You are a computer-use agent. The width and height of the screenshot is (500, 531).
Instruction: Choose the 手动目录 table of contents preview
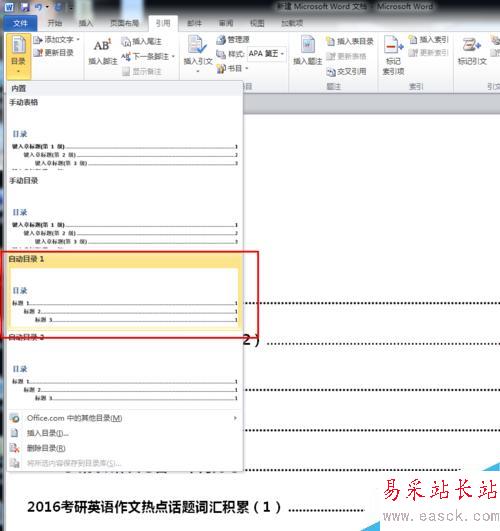coord(125,213)
